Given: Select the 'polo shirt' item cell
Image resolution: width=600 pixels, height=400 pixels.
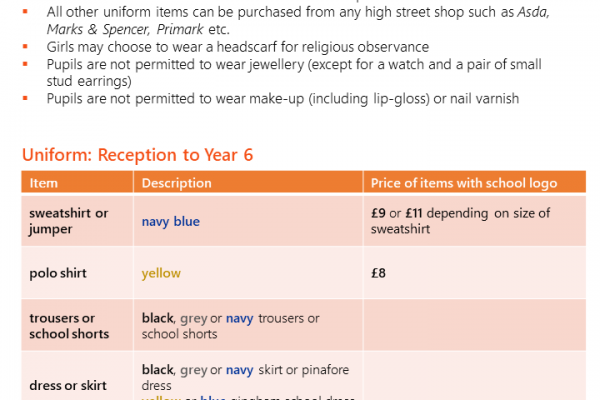Looking at the screenshot, I should (58, 273).
